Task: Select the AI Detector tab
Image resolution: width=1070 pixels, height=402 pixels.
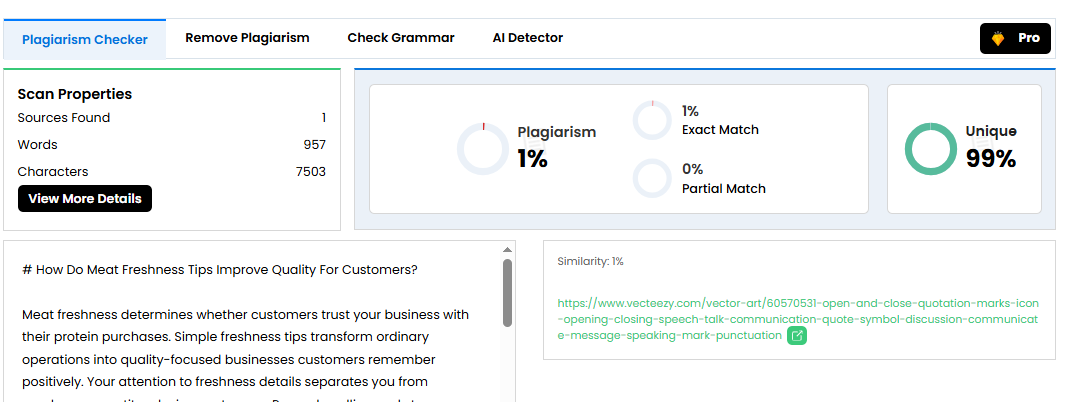Action: 528,38
